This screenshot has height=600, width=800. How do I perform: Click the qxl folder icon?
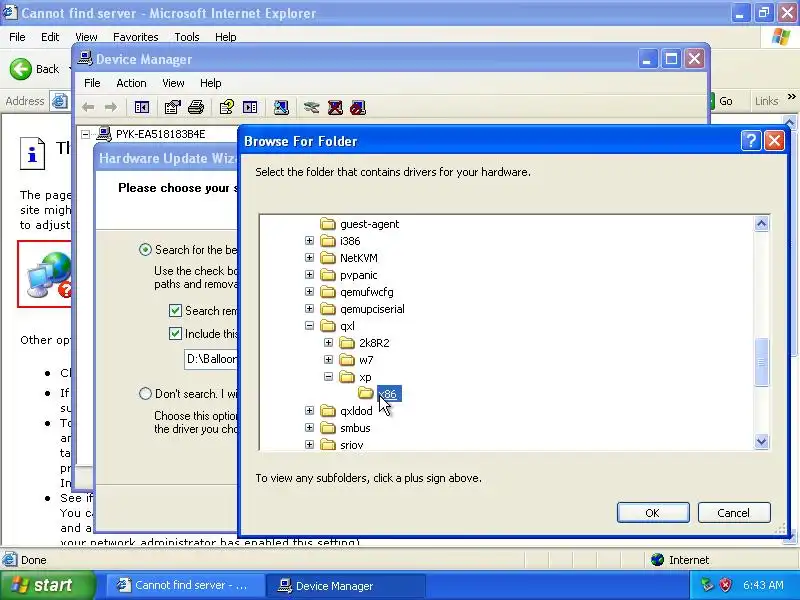(328, 326)
